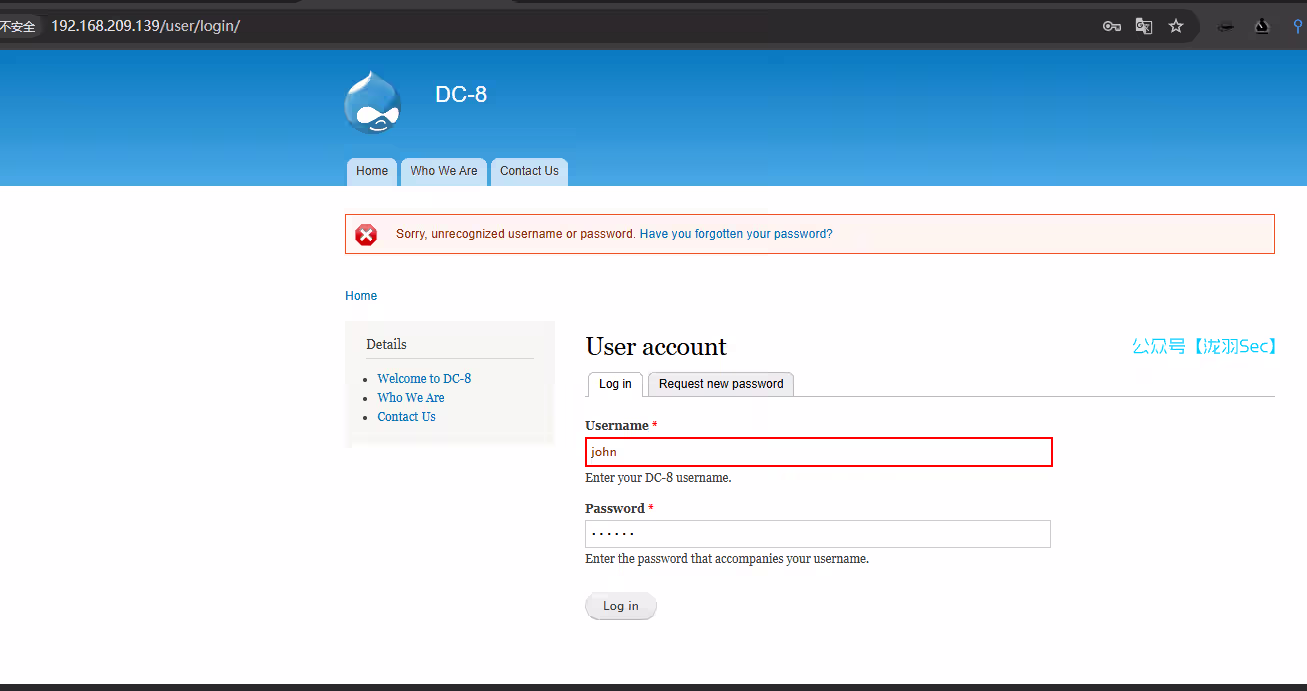Screen dimensions: 1307x691
Task: Open the Who We Are navigation tab
Action: pos(444,171)
